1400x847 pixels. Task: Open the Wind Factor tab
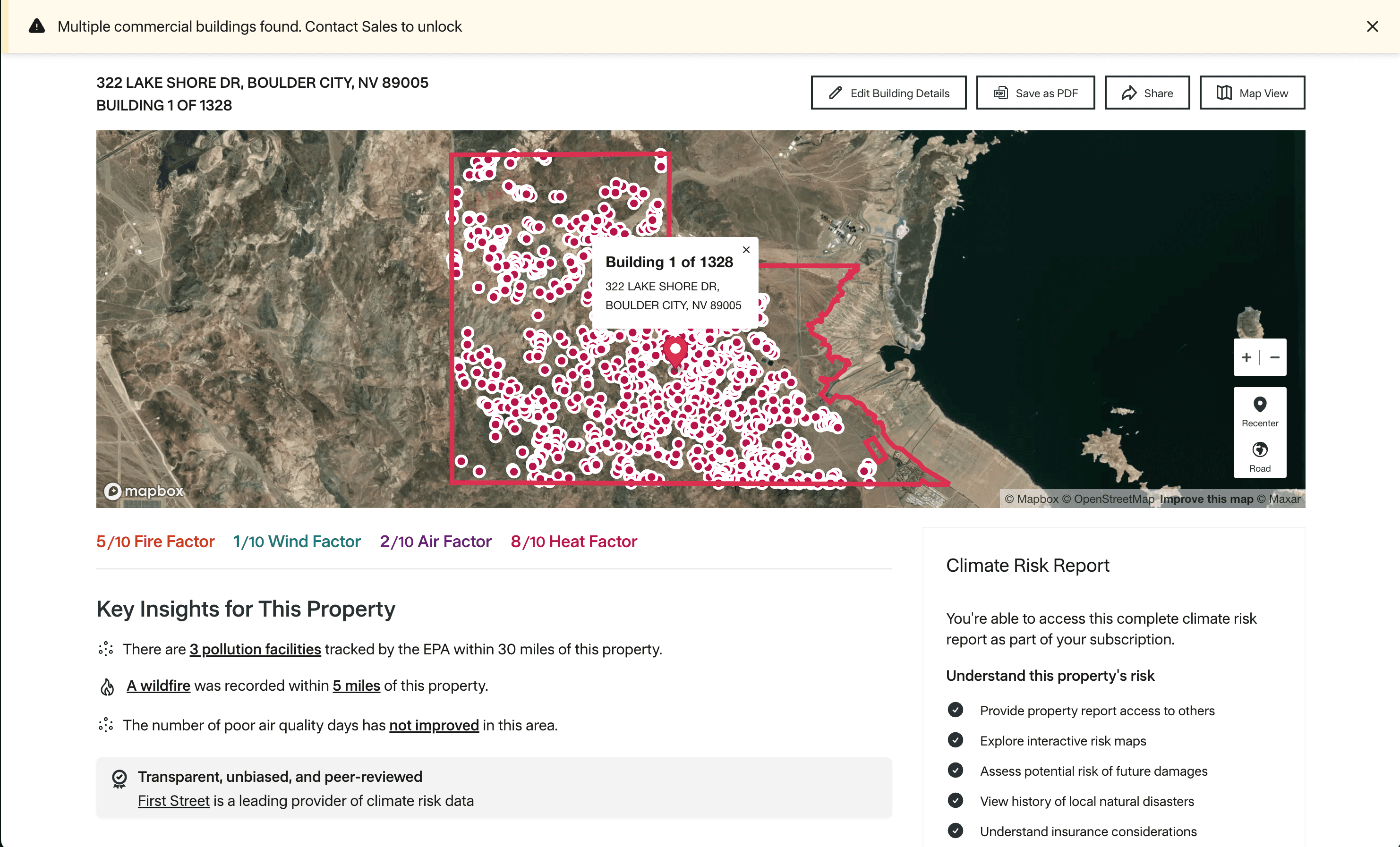(297, 542)
